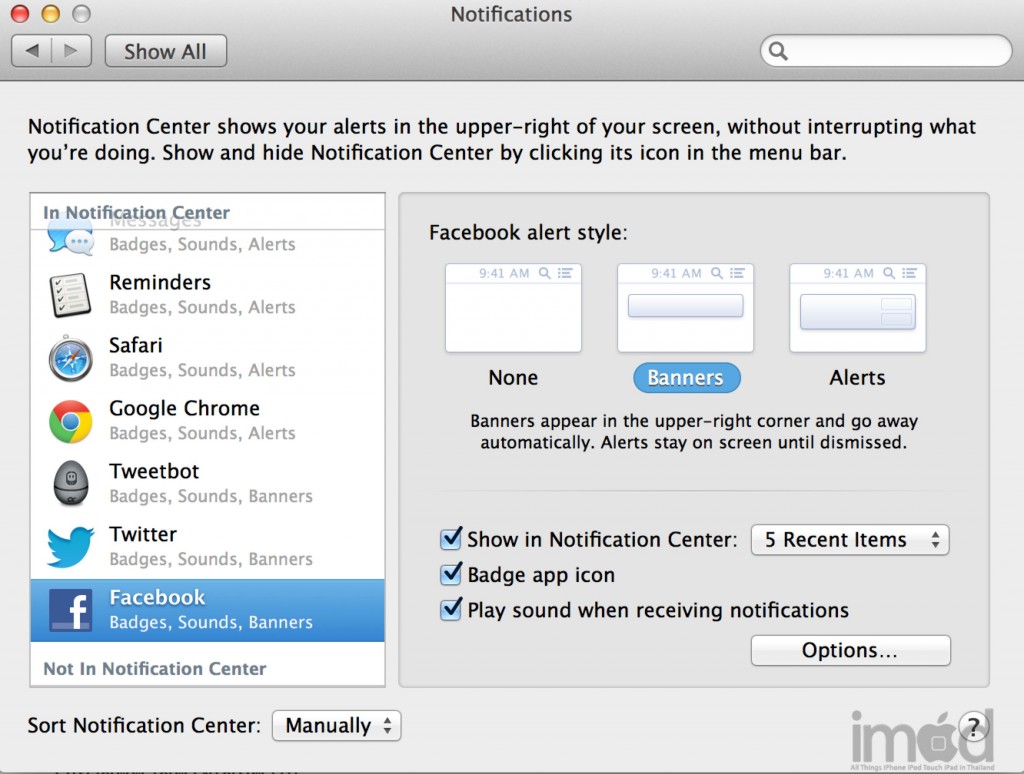Select the Reminders app icon in list
Screen dimensions: 1024x774
coord(70,294)
